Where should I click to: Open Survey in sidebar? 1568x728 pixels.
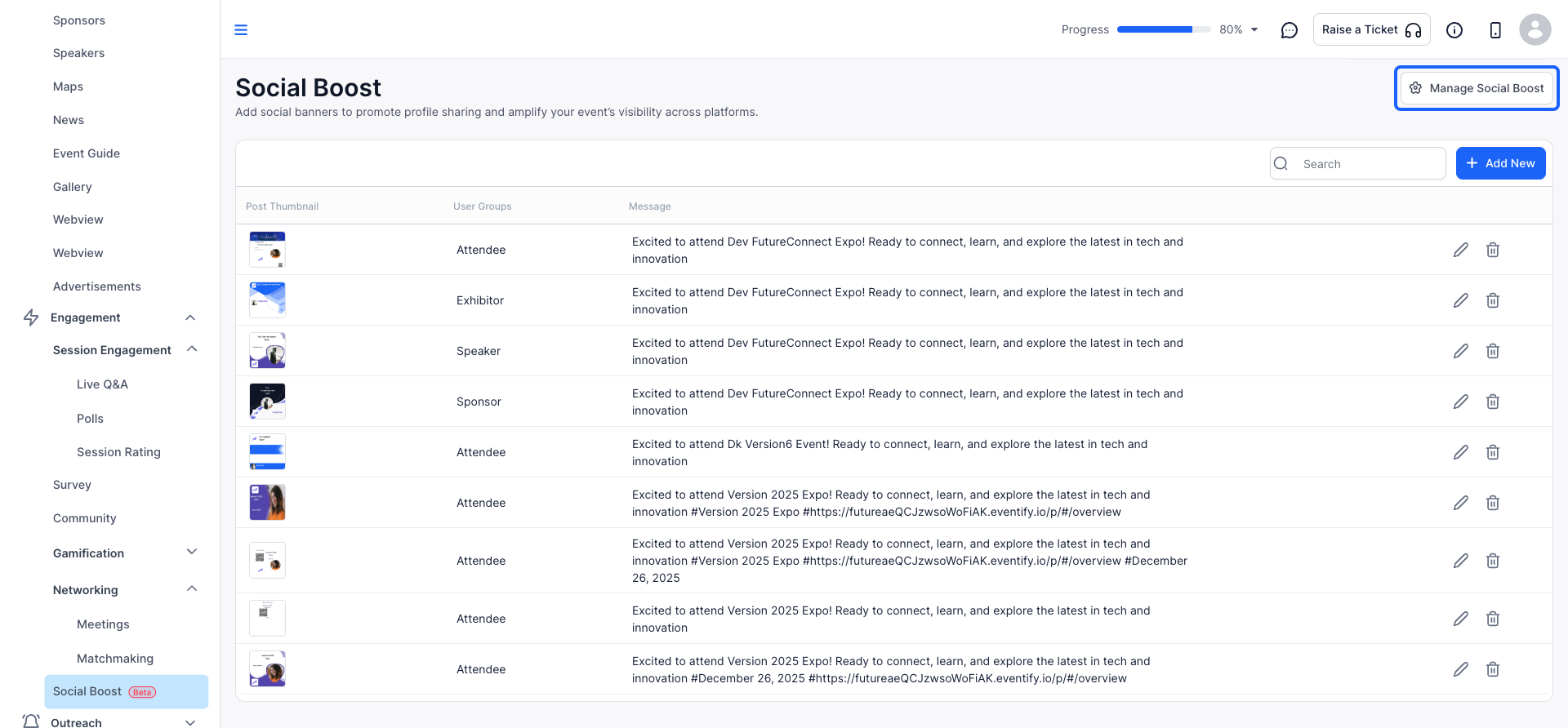[x=73, y=485]
